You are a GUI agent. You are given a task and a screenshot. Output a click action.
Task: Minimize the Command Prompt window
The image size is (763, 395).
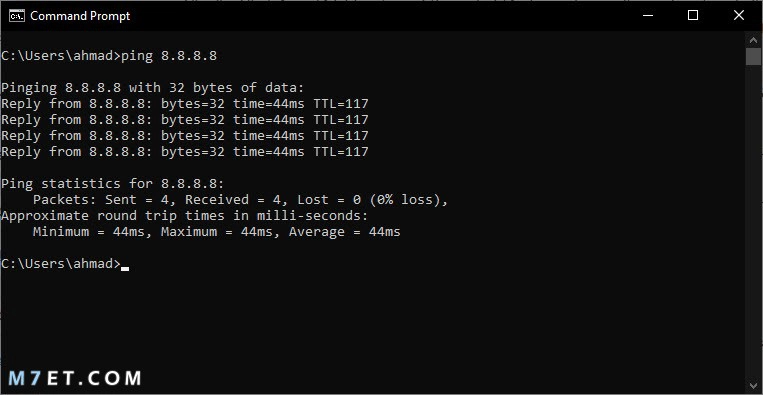pyautogui.click(x=648, y=16)
